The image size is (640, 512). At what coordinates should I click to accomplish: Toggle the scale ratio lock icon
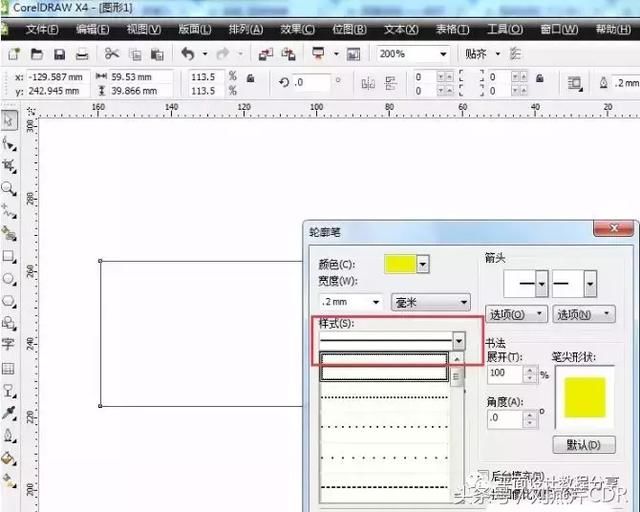(x=251, y=78)
